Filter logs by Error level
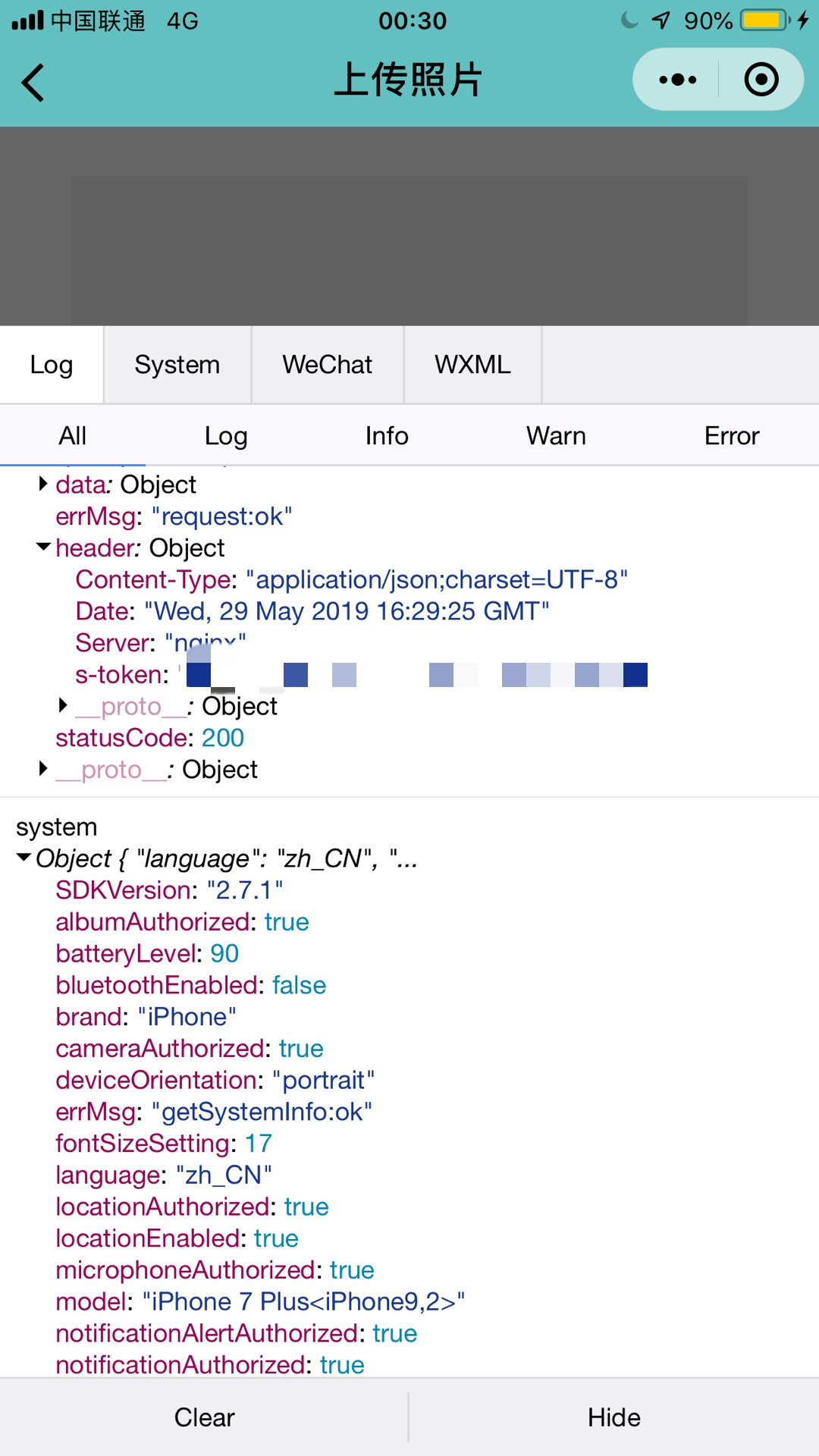Image resolution: width=819 pixels, height=1456 pixels. click(x=731, y=436)
